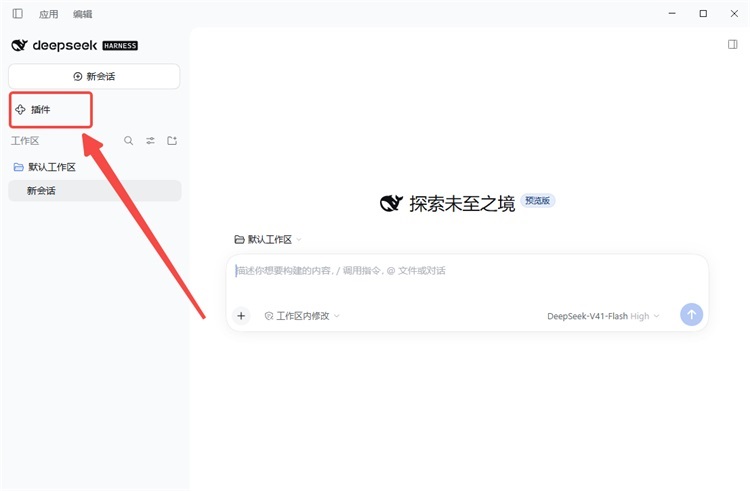Maximize the application window

click(x=703, y=13)
